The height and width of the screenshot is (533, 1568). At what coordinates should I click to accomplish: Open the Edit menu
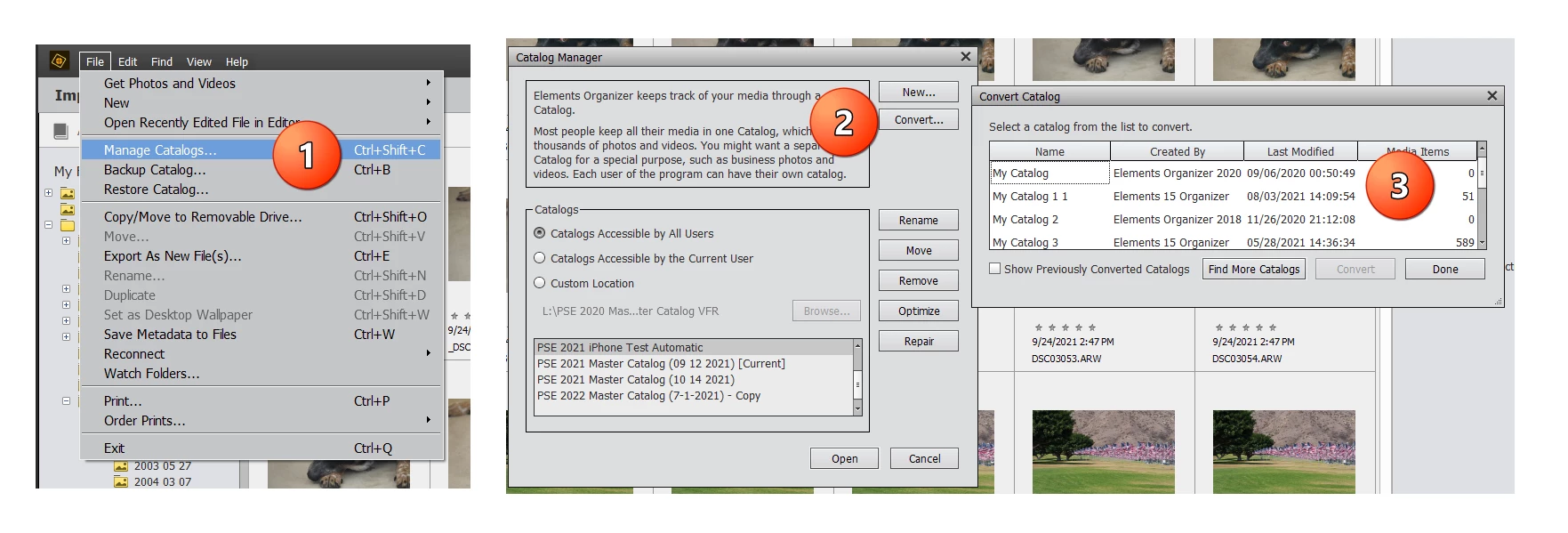(127, 61)
